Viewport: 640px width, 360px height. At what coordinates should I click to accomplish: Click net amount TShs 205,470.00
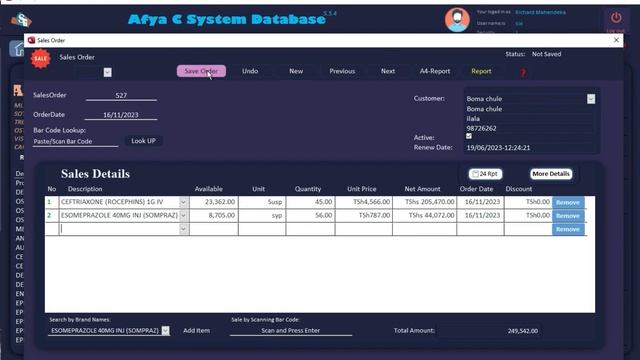(x=424, y=202)
